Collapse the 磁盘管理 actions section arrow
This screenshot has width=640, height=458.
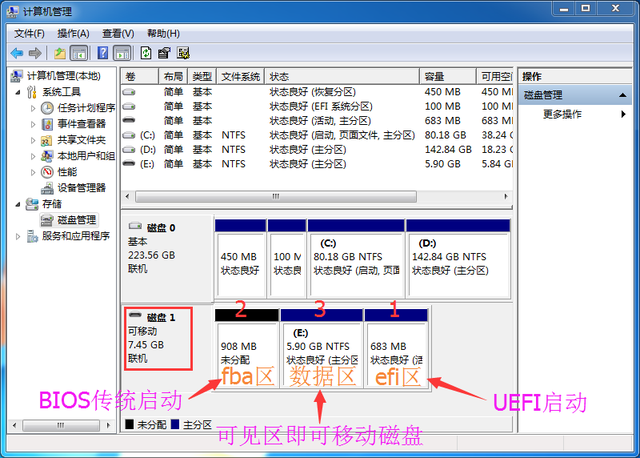[622, 95]
